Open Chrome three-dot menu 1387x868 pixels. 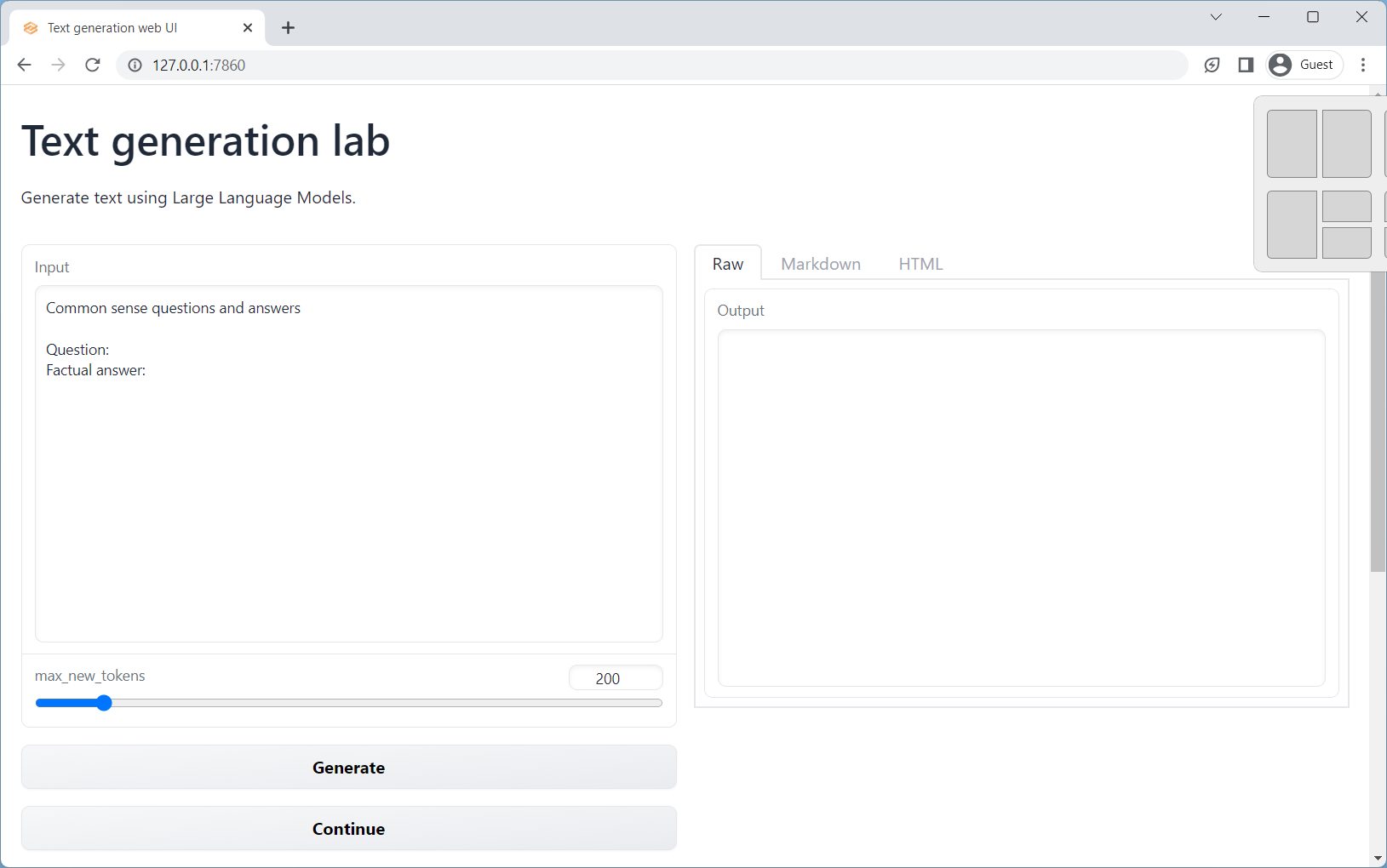coord(1363,65)
